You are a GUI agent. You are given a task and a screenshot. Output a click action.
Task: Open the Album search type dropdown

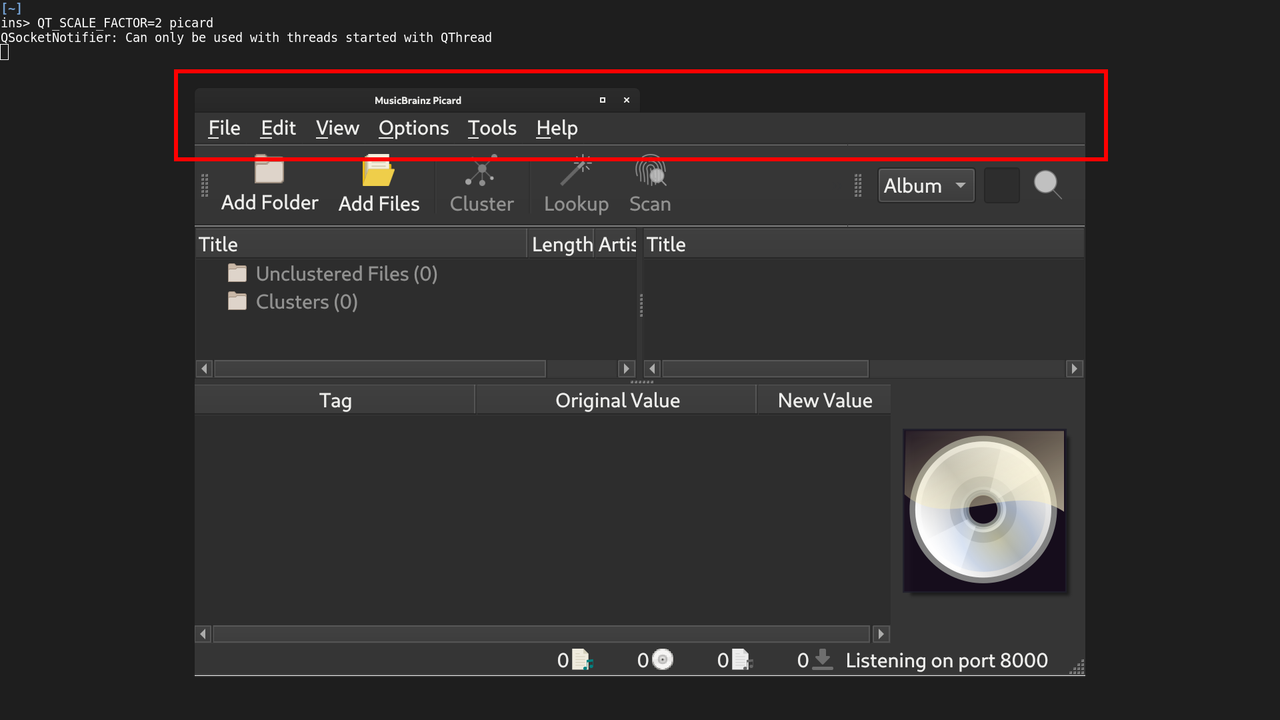point(925,185)
